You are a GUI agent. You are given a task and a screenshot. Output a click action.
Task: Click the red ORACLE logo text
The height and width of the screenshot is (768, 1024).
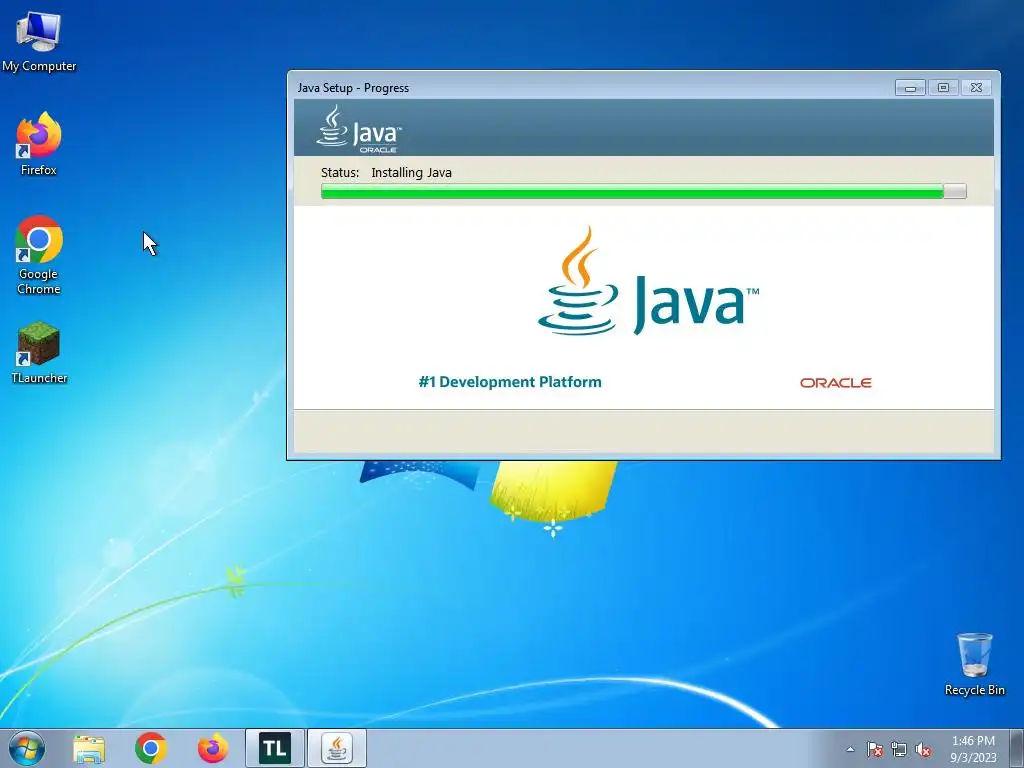[x=836, y=383]
